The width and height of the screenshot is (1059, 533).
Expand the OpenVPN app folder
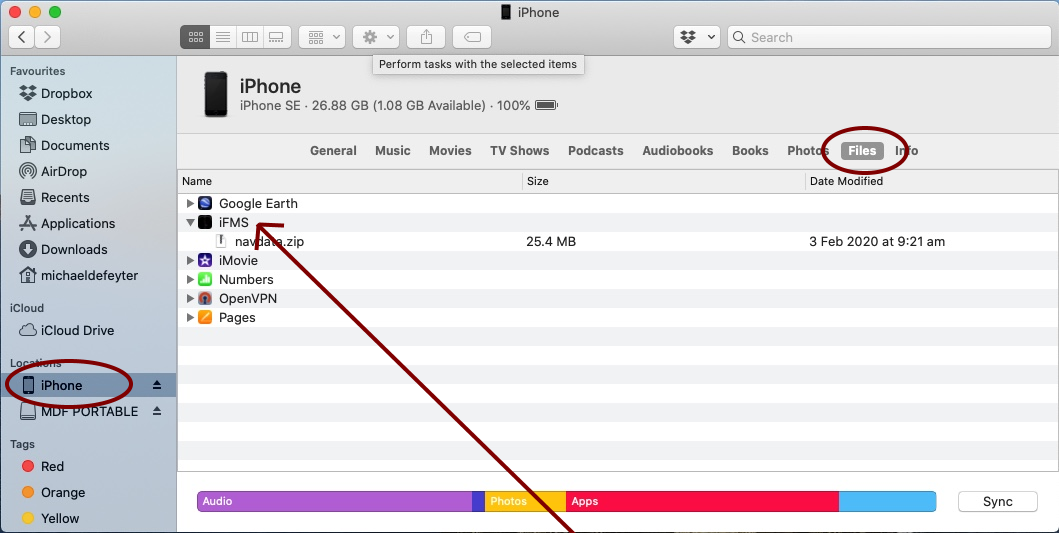190,298
